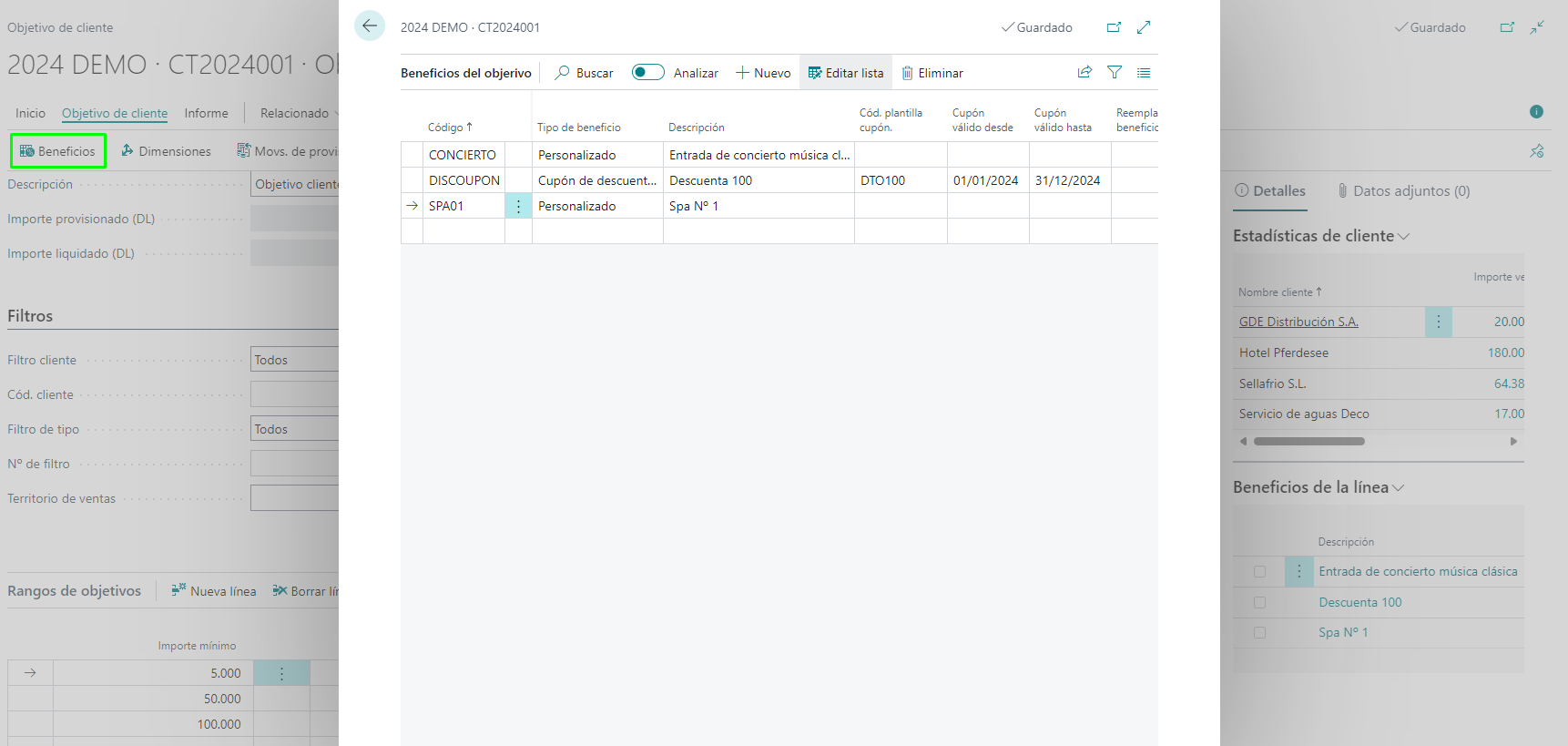Click 'Entrada de concierto música cl...' cell

point(759,155)
